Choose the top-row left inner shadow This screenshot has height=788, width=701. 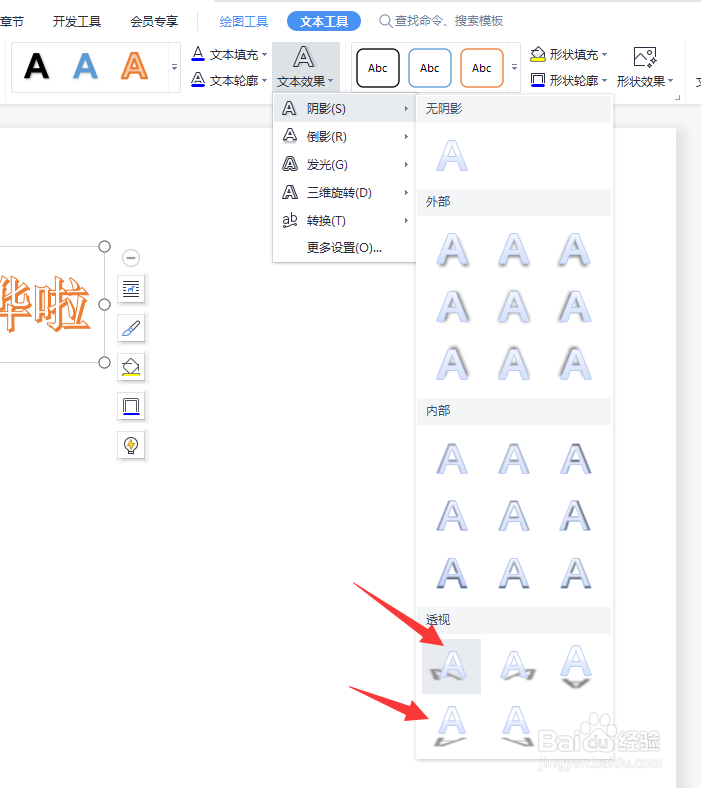(x=453, y=459)
